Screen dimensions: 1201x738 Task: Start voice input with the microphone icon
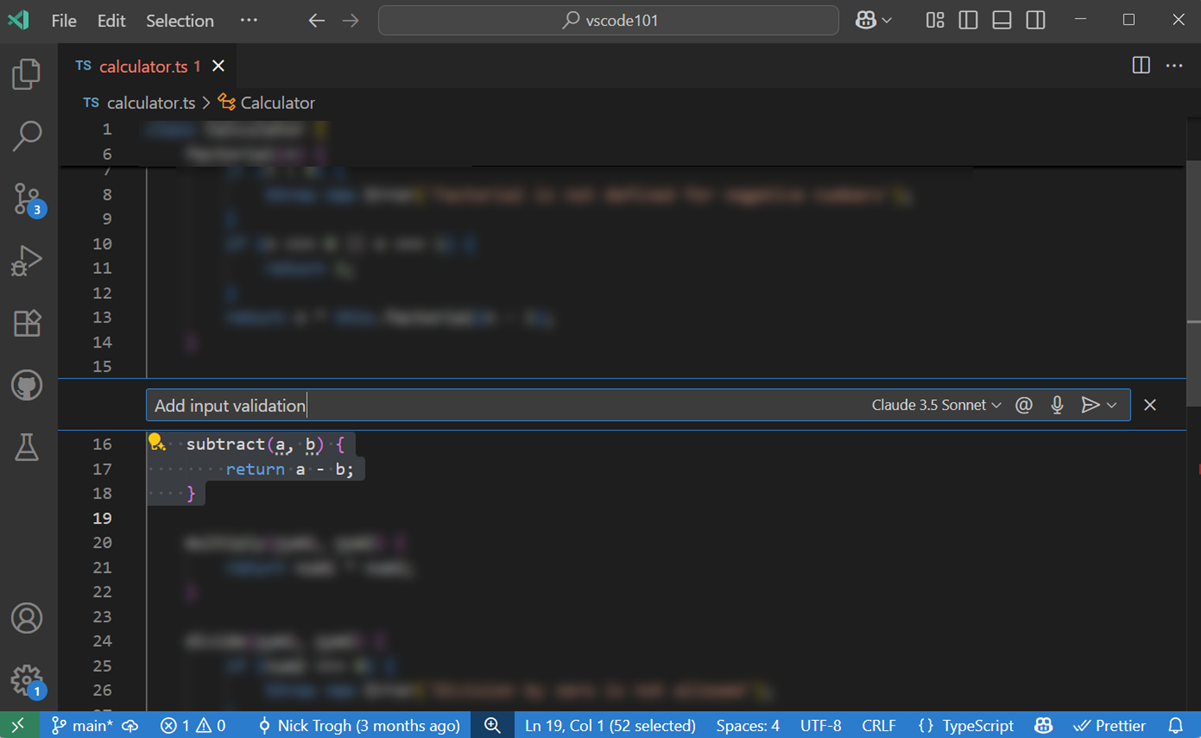[x=1057, y=404]
